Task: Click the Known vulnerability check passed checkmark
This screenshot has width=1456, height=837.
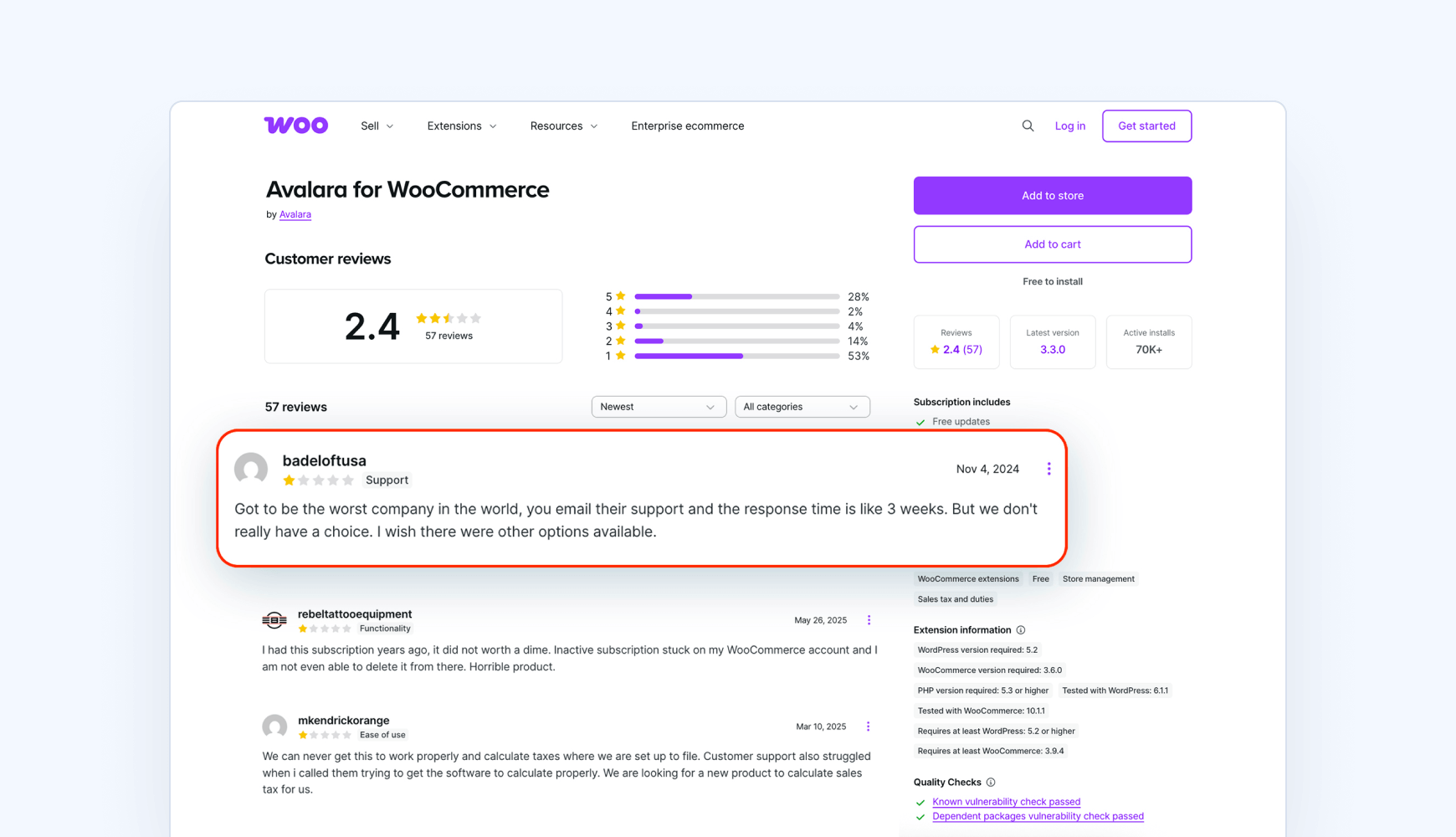Action: click(920, 802)
